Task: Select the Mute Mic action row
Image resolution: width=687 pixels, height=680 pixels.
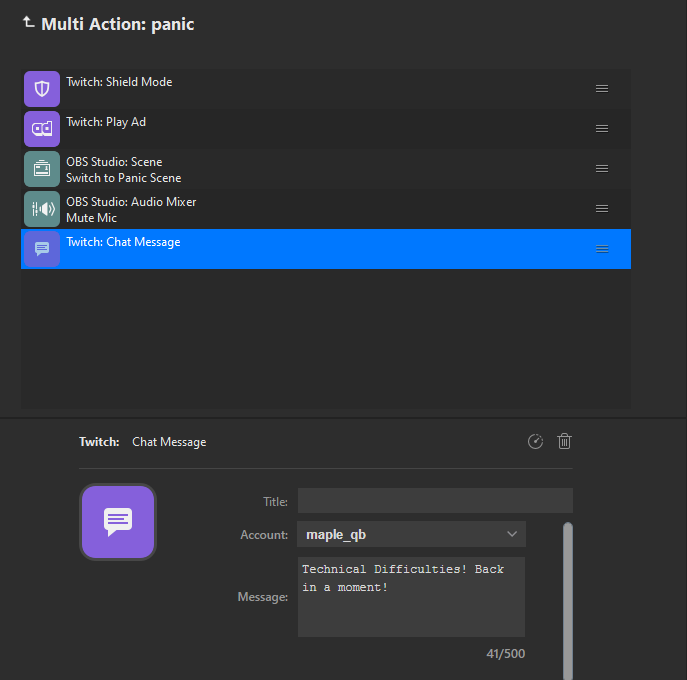Action: pos(326,209)
